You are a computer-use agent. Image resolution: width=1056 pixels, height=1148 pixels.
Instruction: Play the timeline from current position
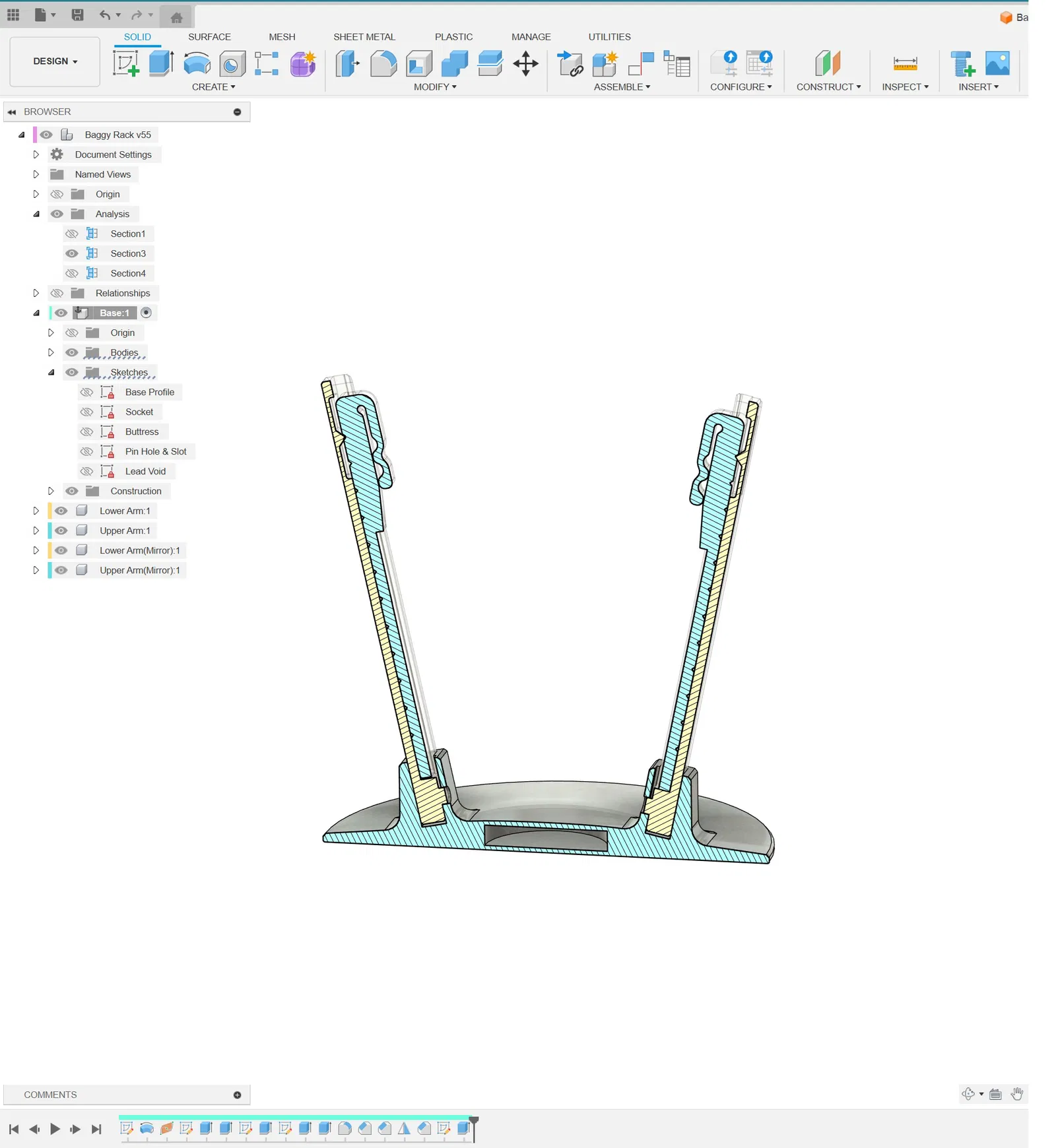pyautogui.click(x=55, y=1129)
